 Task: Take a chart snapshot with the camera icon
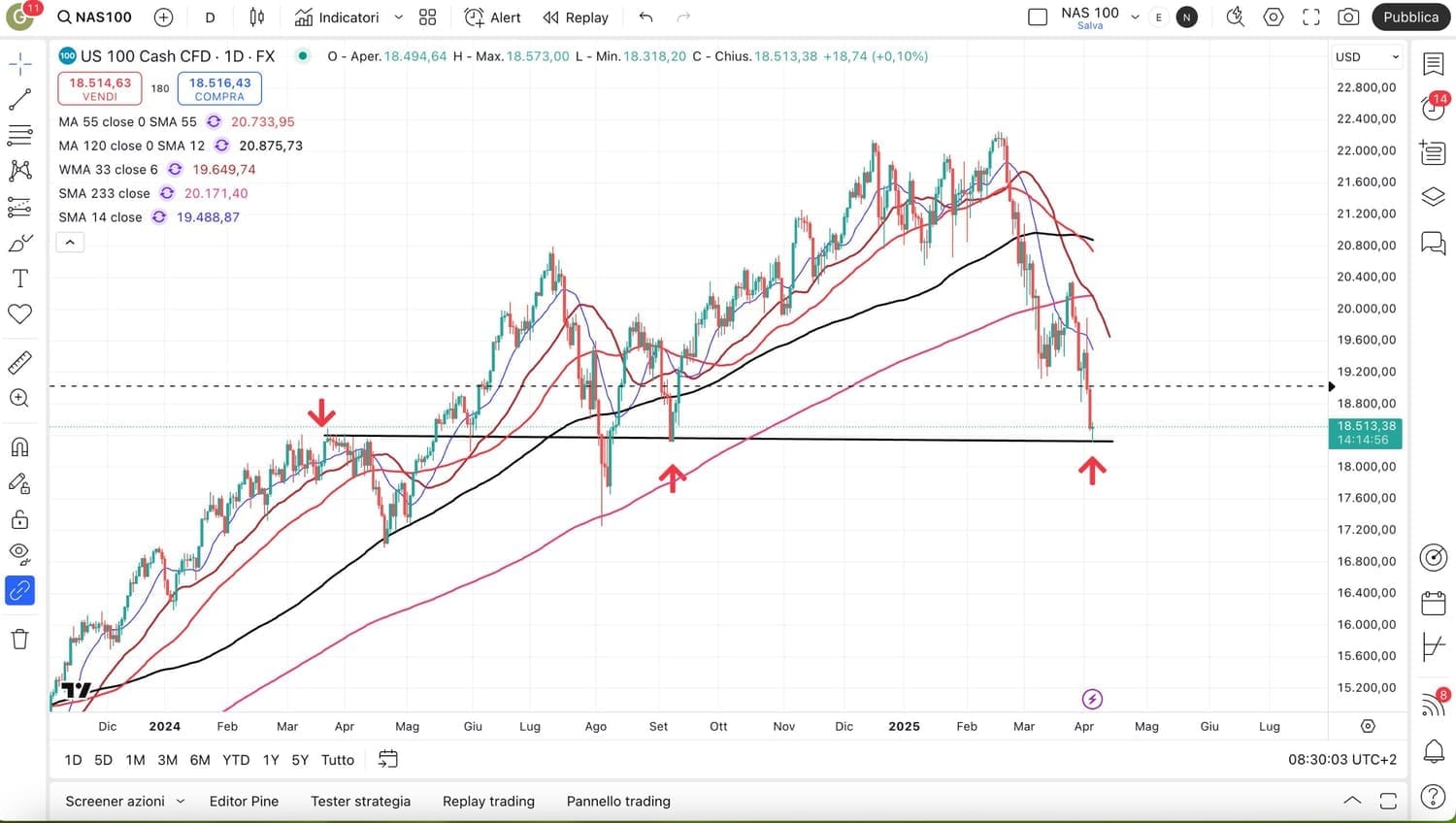(x=1348, y=17)
